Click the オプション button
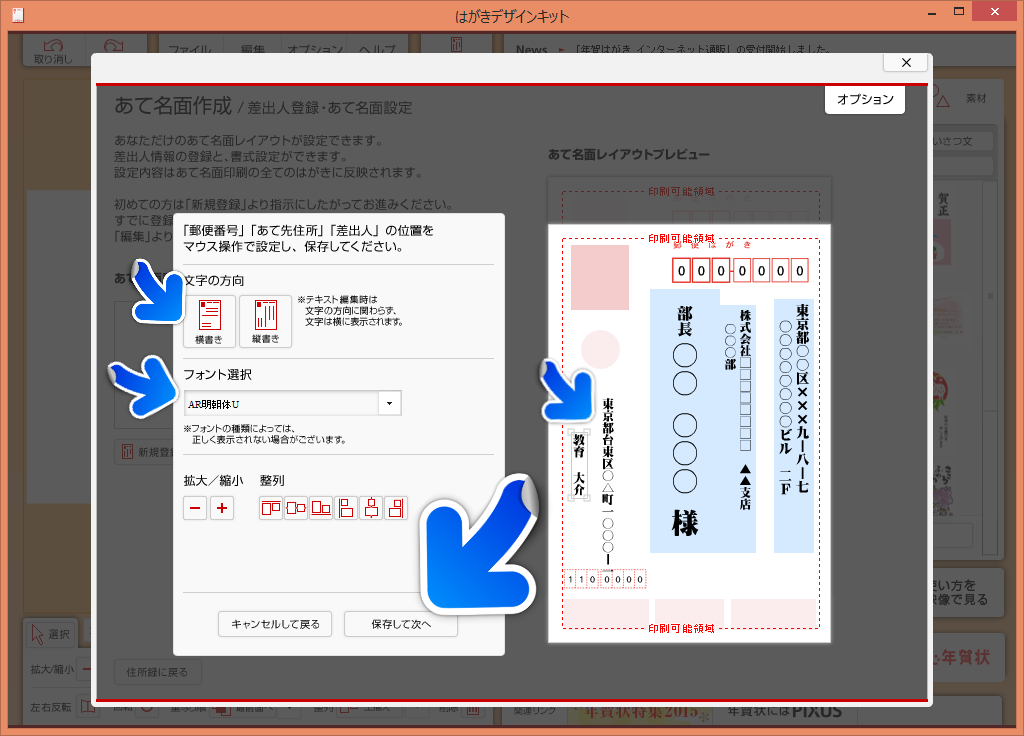Screen dimensions: 1024x736 [865, 100]
